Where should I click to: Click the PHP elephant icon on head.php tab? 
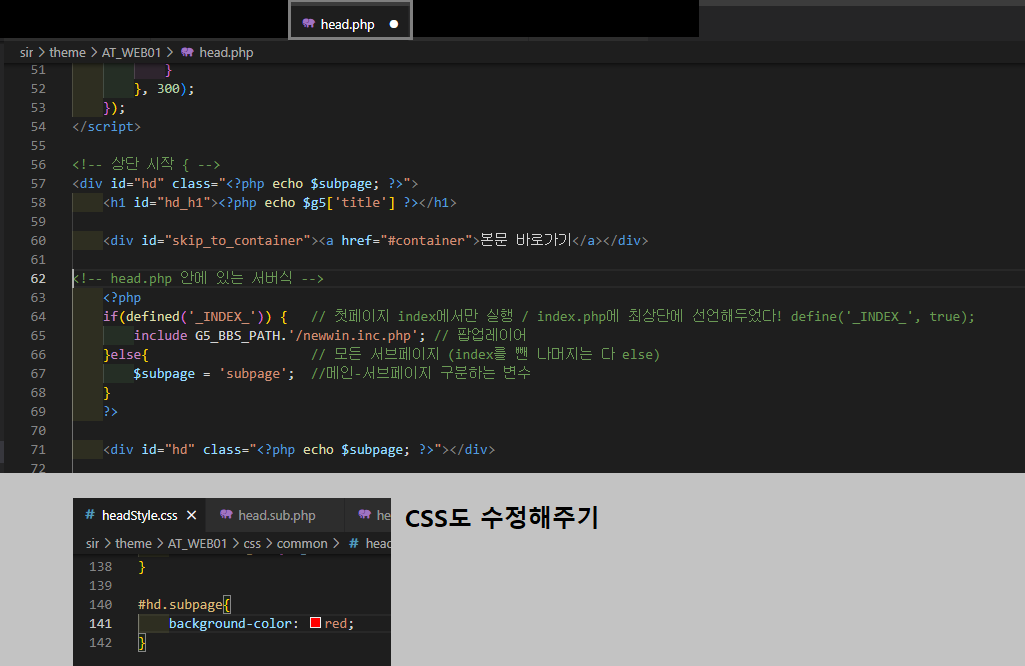(x=309, y=24)
